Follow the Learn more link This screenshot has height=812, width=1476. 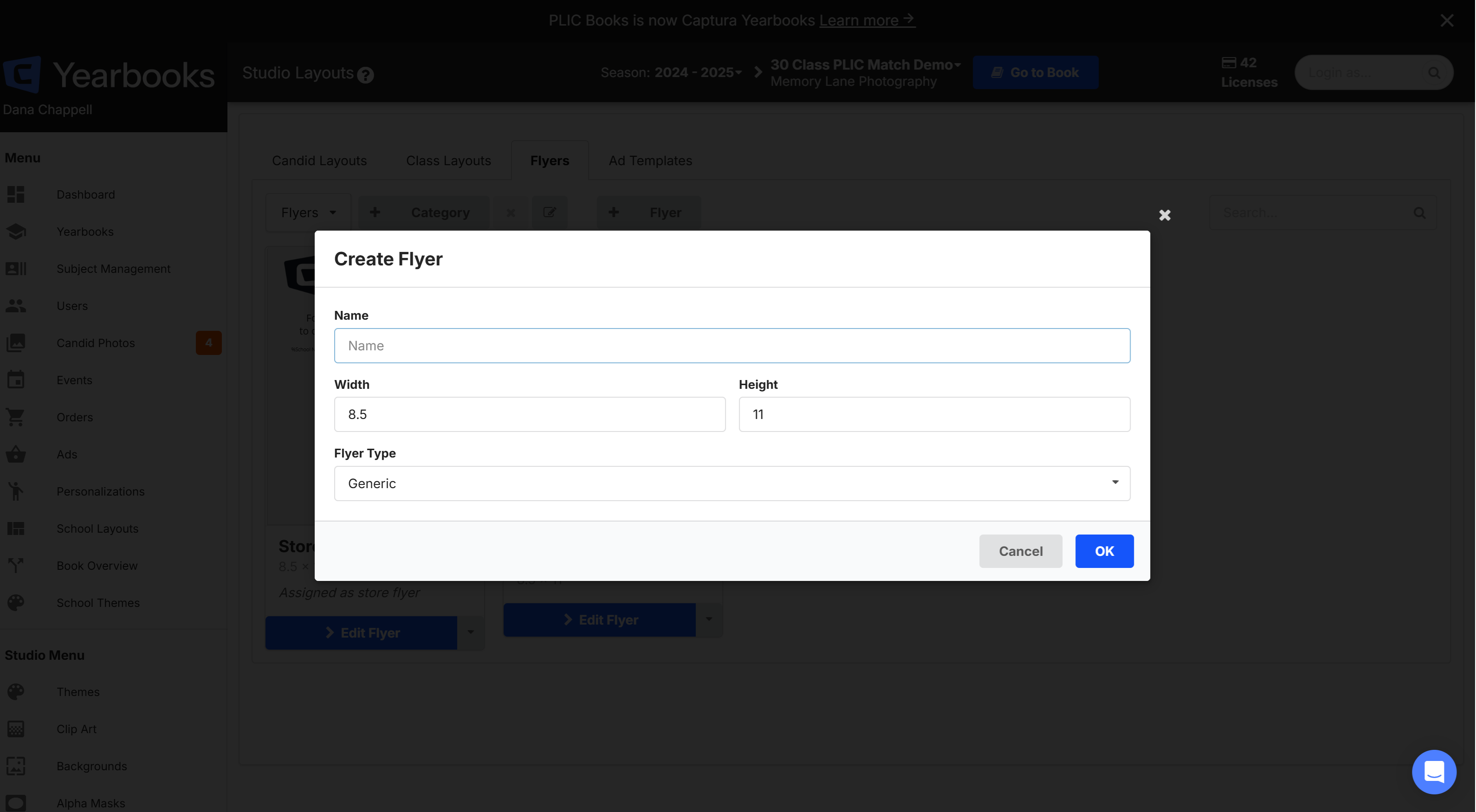click(867, 20)
